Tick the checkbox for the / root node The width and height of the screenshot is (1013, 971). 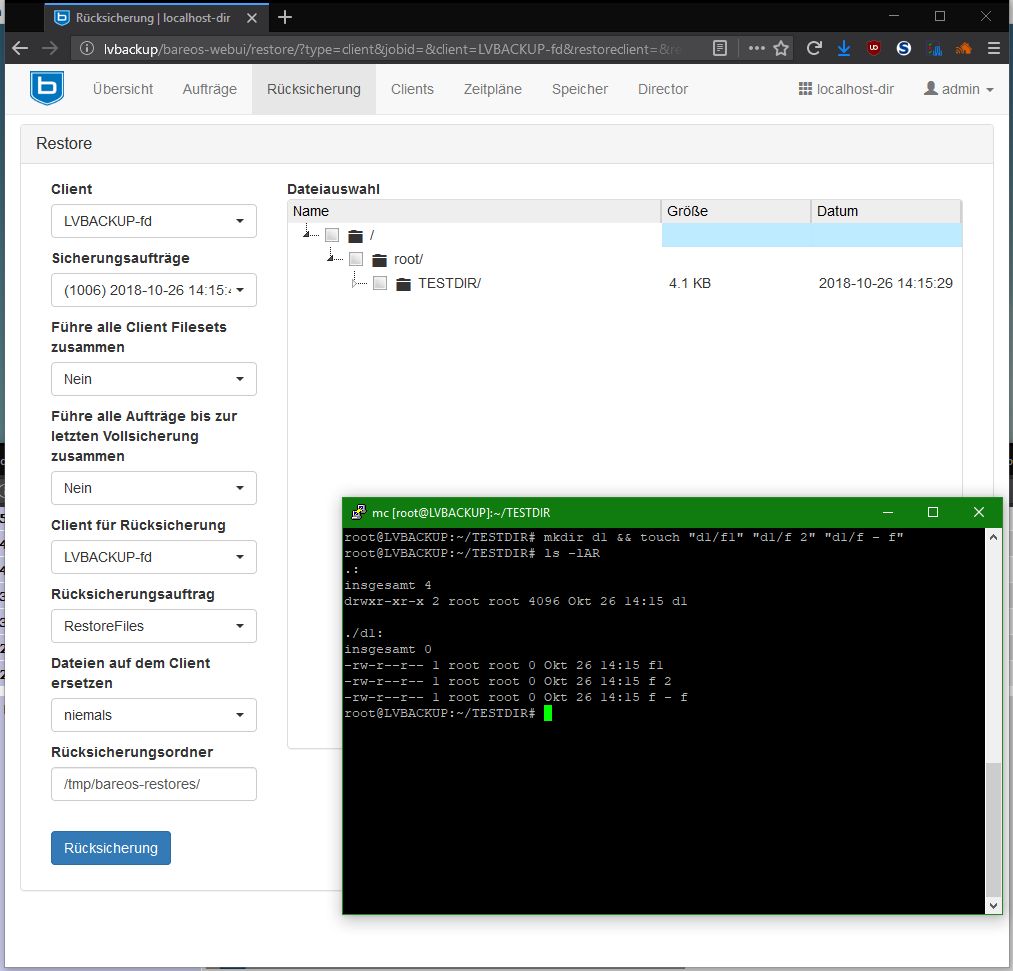point(332,236)
